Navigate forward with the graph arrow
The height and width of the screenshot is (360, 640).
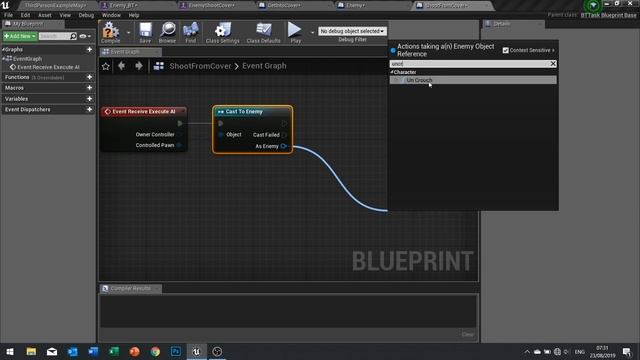139,66
